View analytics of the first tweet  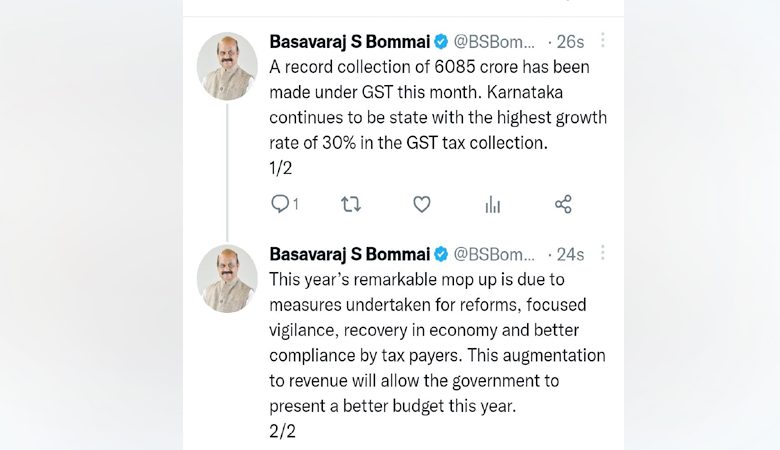(x=492, y=204)
